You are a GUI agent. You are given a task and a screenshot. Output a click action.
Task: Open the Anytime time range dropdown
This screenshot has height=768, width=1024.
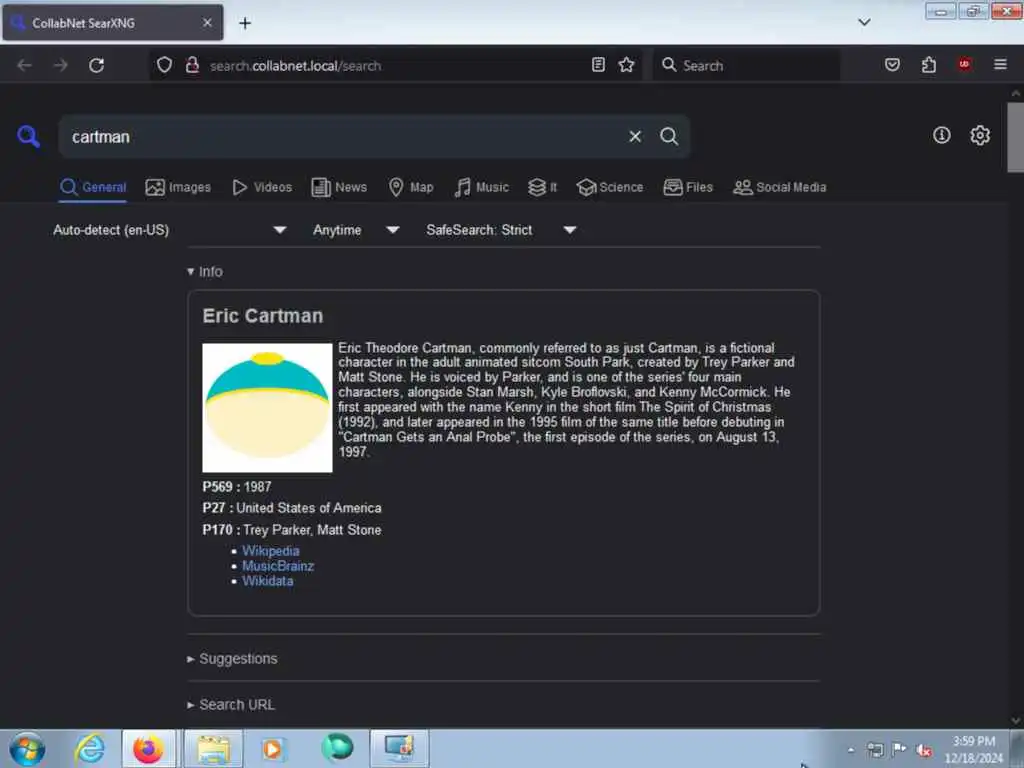[356, 230]
